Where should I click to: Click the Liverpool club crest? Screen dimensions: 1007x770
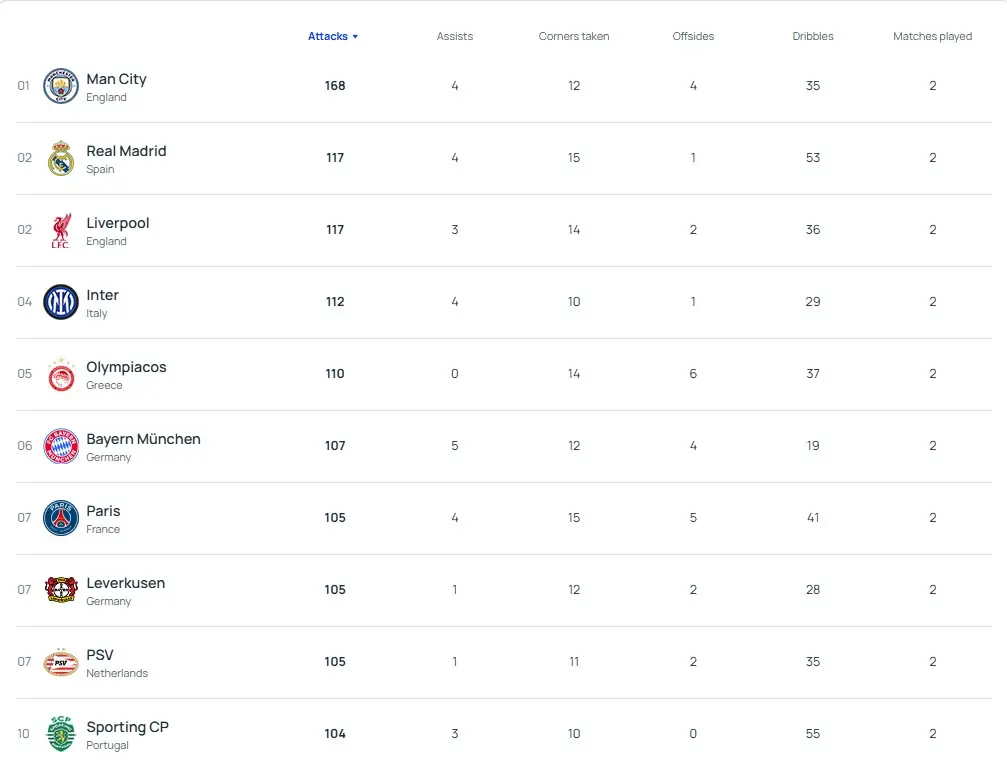pos(61,231)
